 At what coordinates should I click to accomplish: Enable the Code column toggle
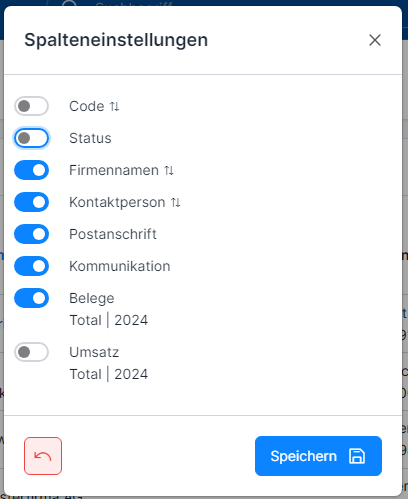[x=31, y=106]
